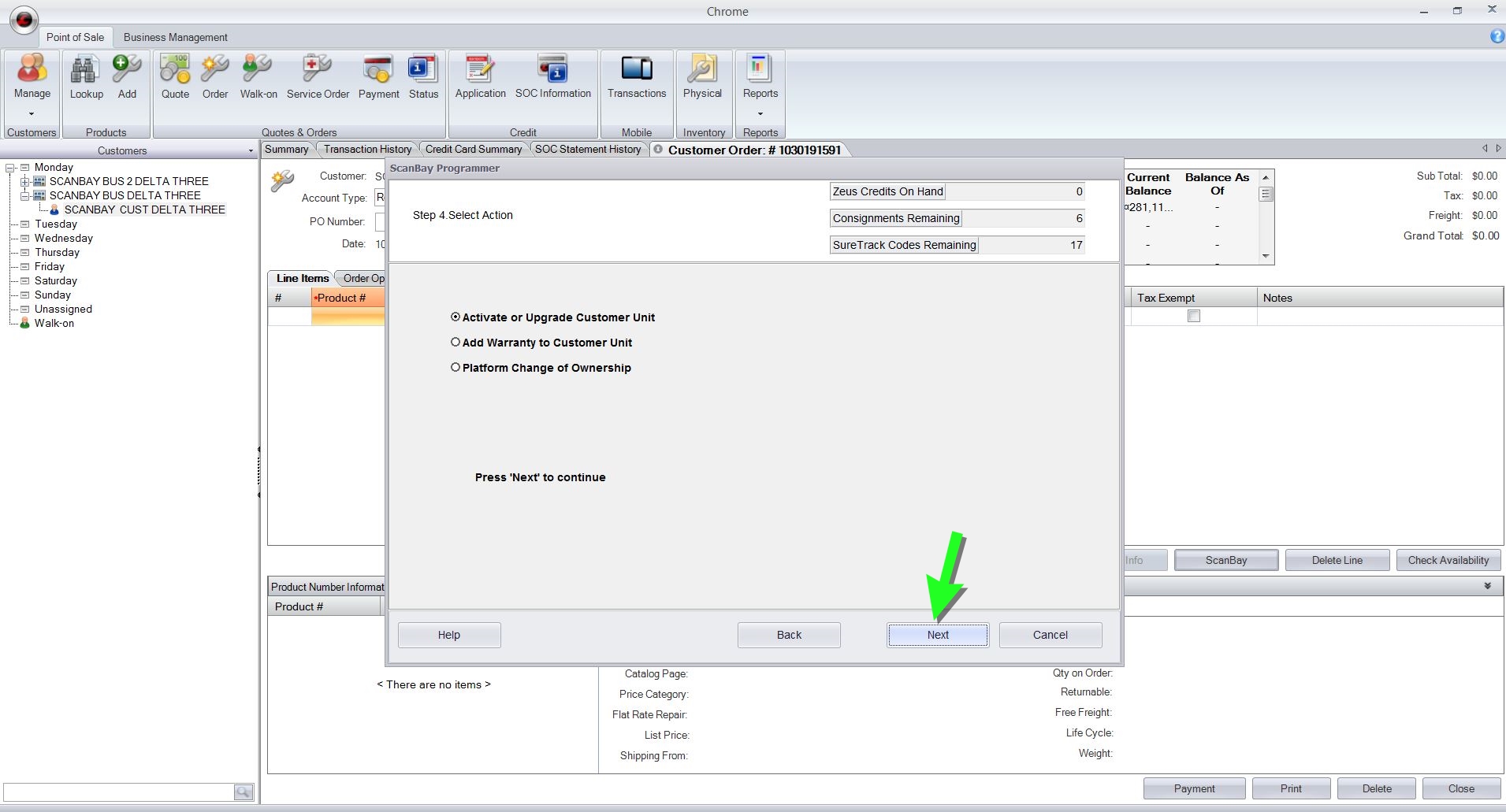
Task: Click the customer search input field
Action: [118, 792]
